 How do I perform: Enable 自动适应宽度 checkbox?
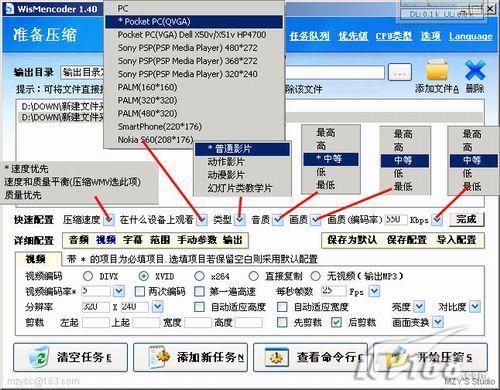282,307
